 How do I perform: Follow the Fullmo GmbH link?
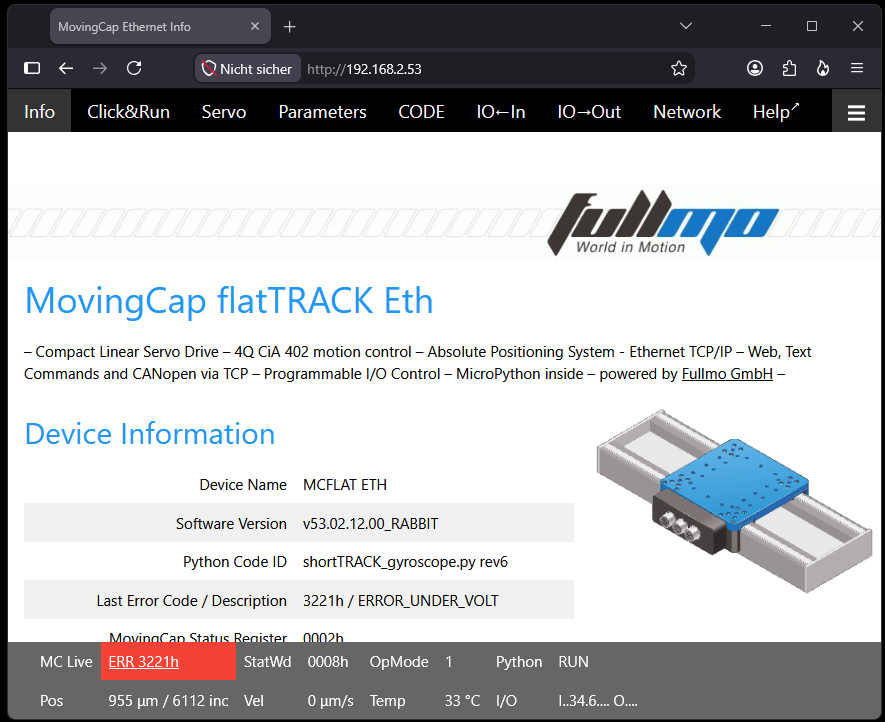pyautogui.click(x=727, y=374)
